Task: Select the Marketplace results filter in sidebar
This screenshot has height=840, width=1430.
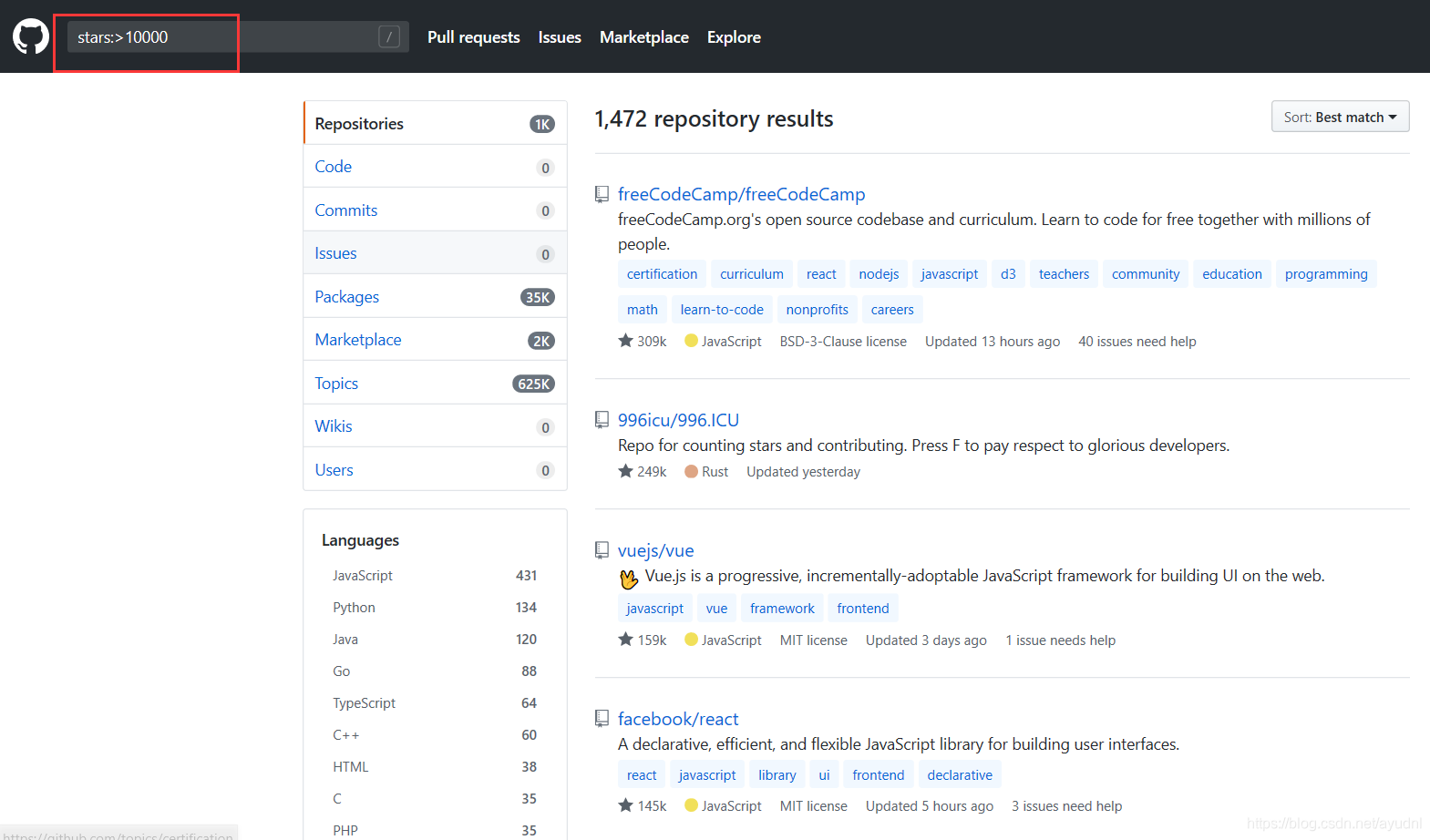Action: (435, 340)
